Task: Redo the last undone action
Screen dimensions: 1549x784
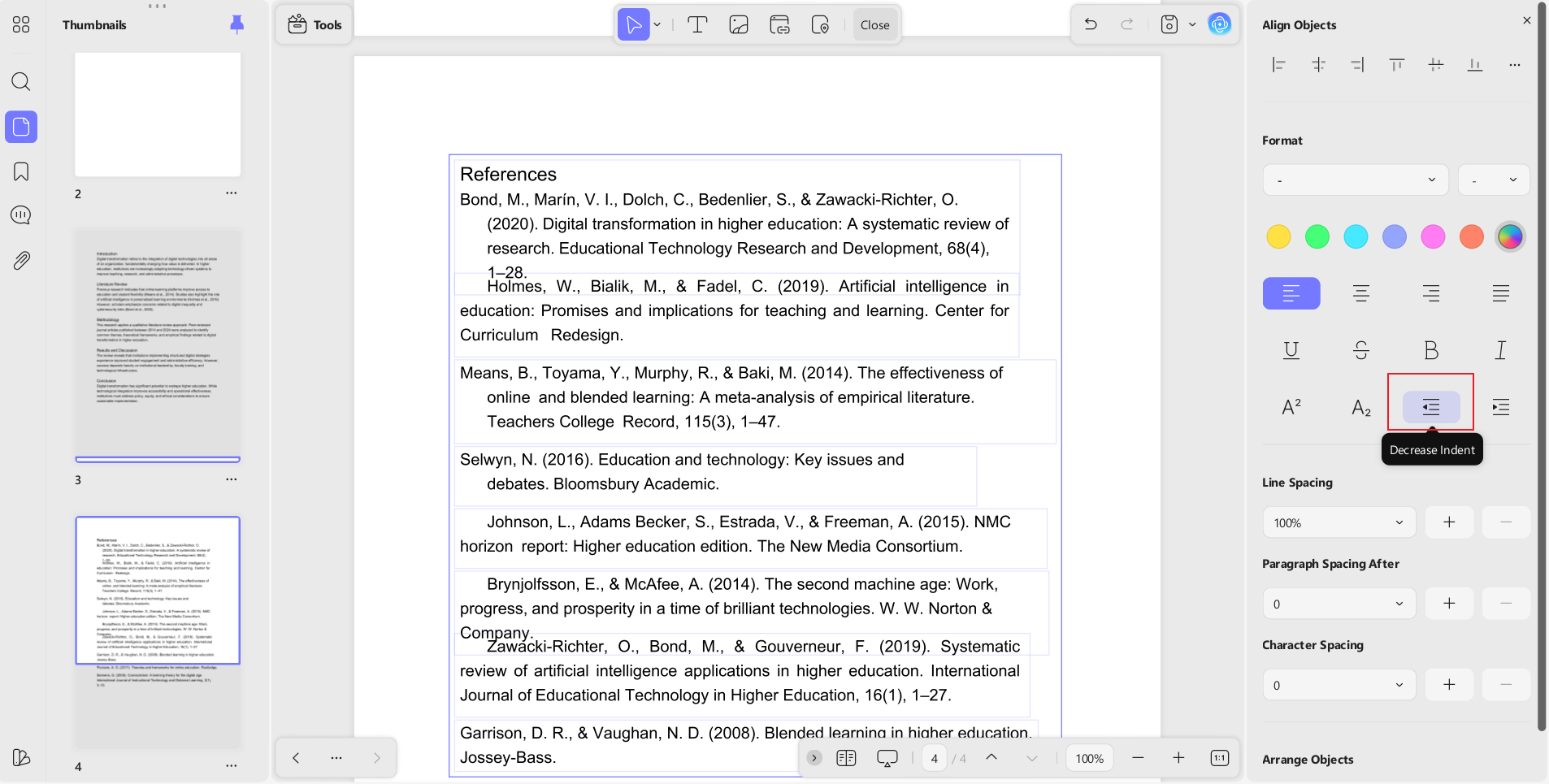Action: pyautogui.click(x=1127, y=24)
